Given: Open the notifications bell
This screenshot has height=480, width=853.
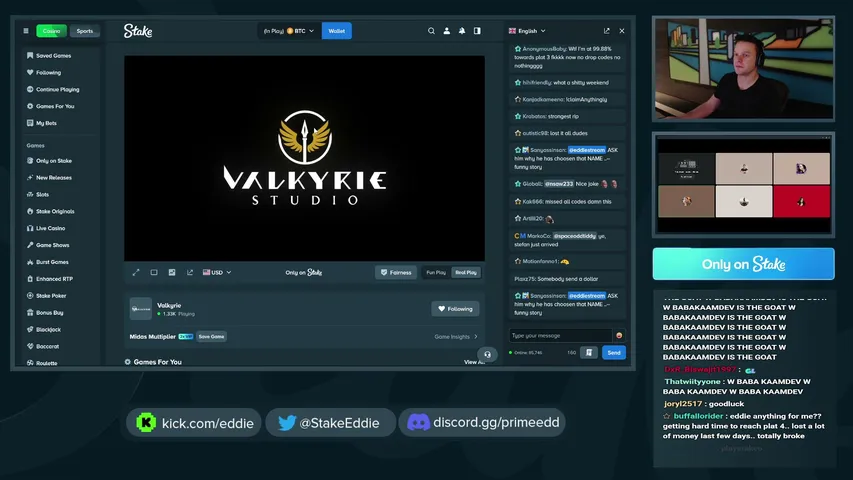Looking at the screenshot, I should [x=462, y=31].
